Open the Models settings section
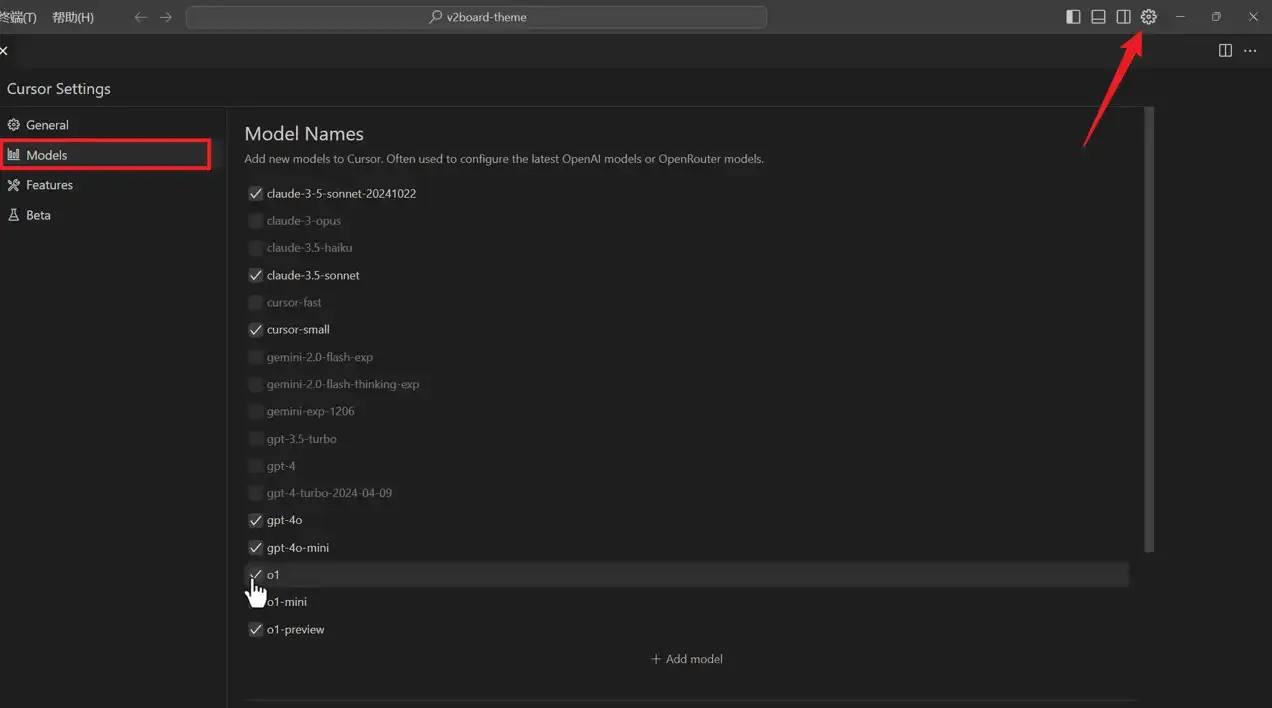 [47, 155]
